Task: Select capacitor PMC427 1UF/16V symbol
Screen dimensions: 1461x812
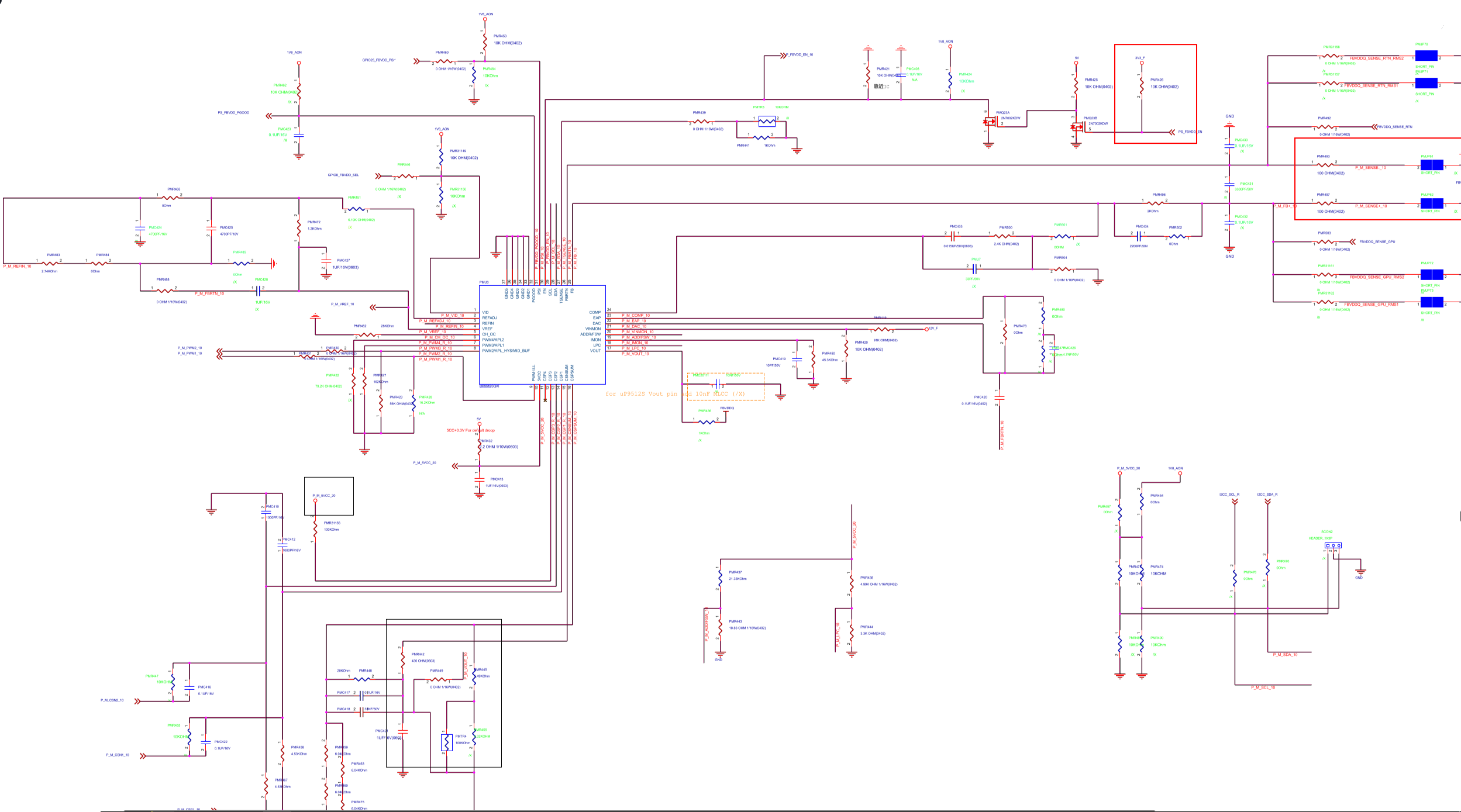Action: pyautogui.click(x=326, y=261)
